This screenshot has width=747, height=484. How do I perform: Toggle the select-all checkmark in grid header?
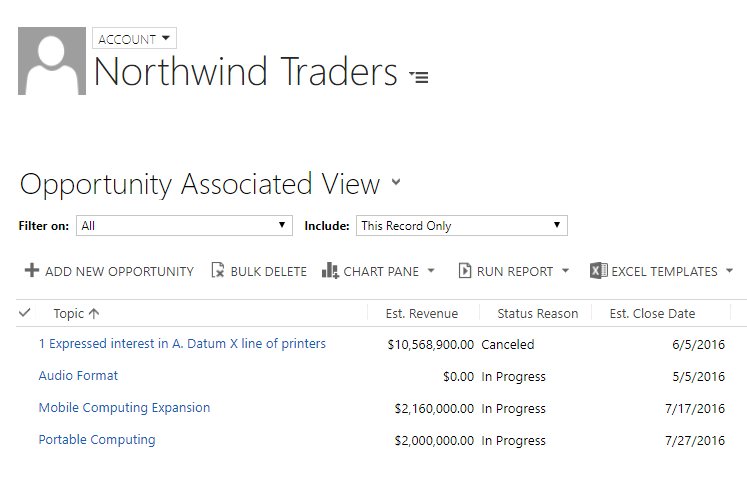tap(25, 313)
